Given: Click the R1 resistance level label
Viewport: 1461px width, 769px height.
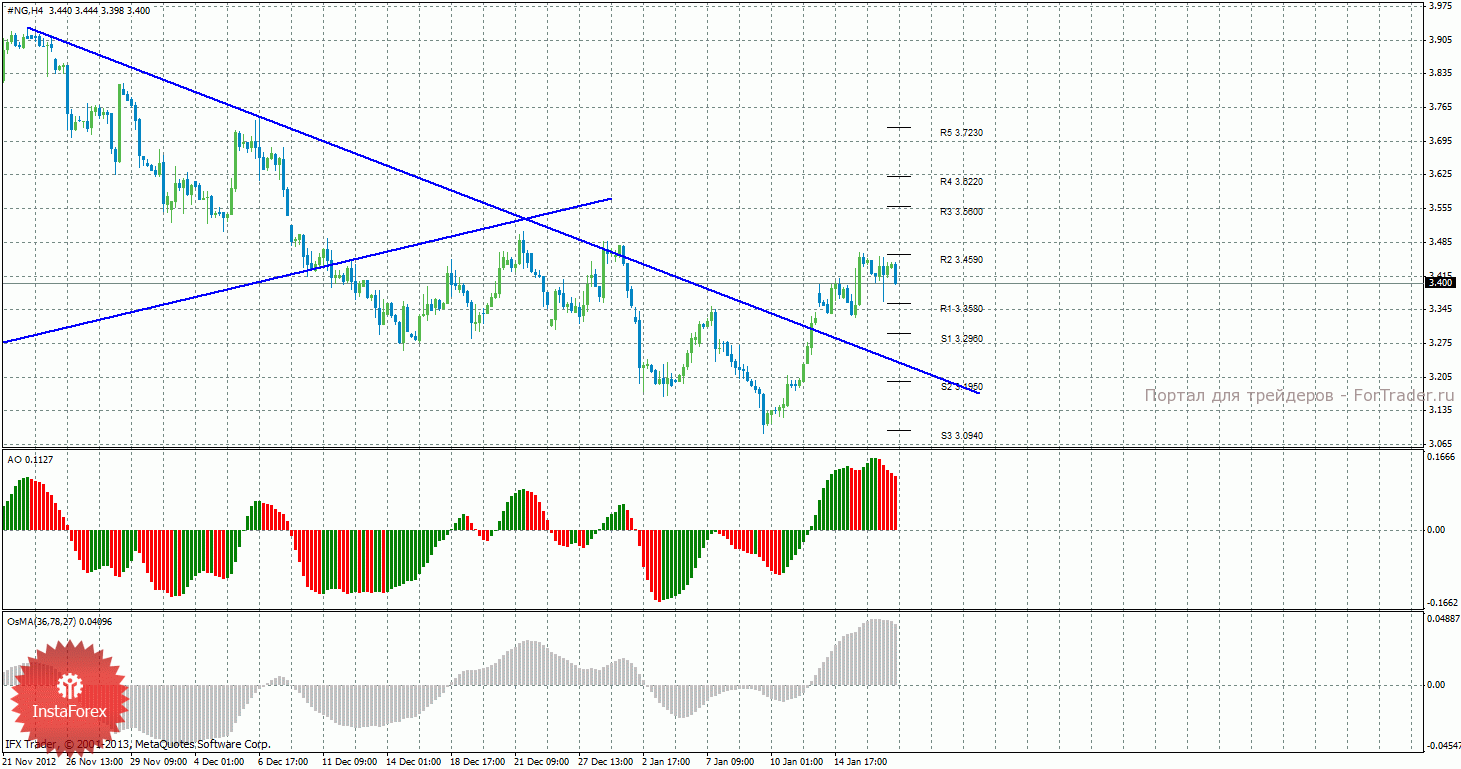Looking at the screenshot, I should coord(961,309).
